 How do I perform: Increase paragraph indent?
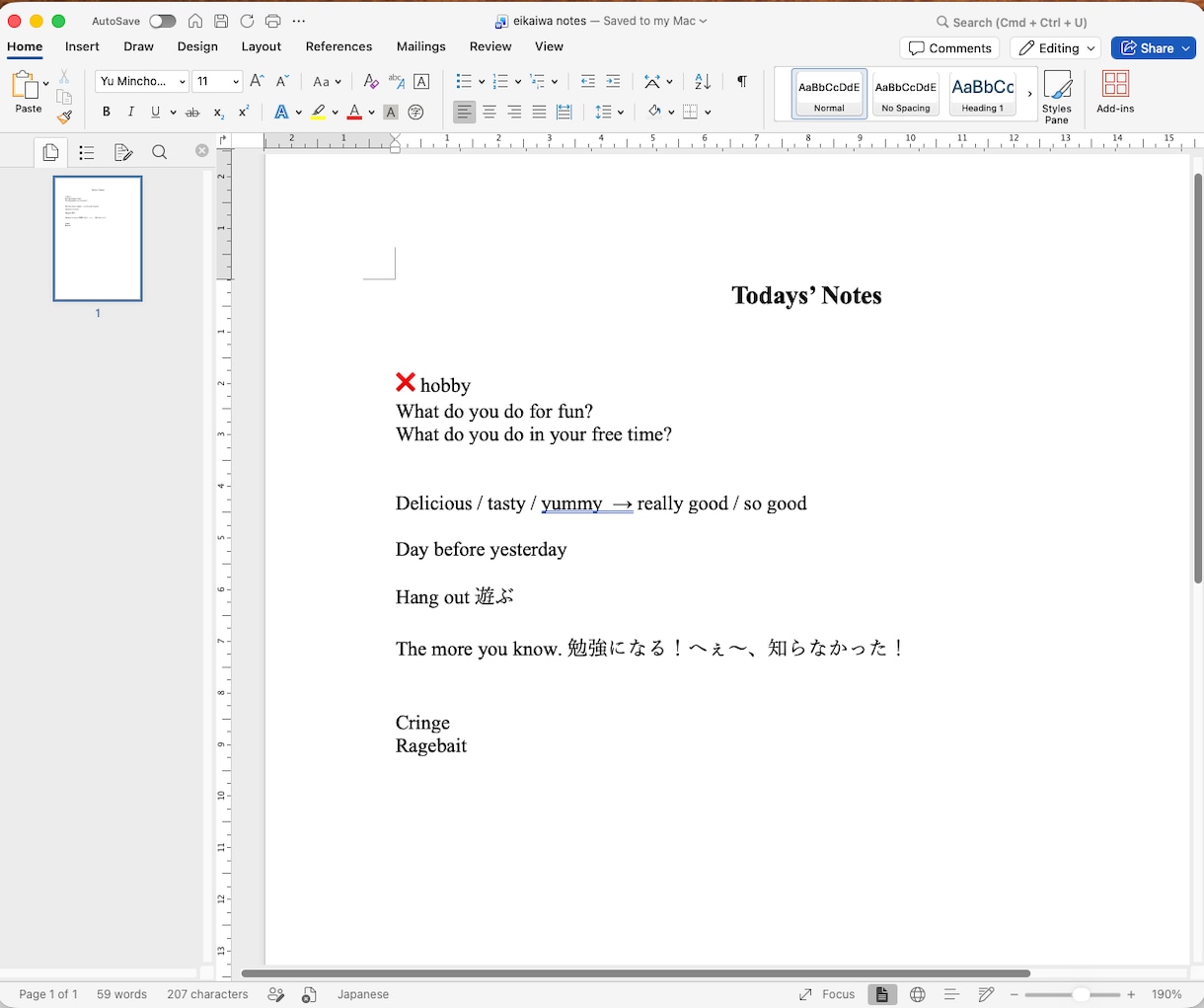(613, 82)
